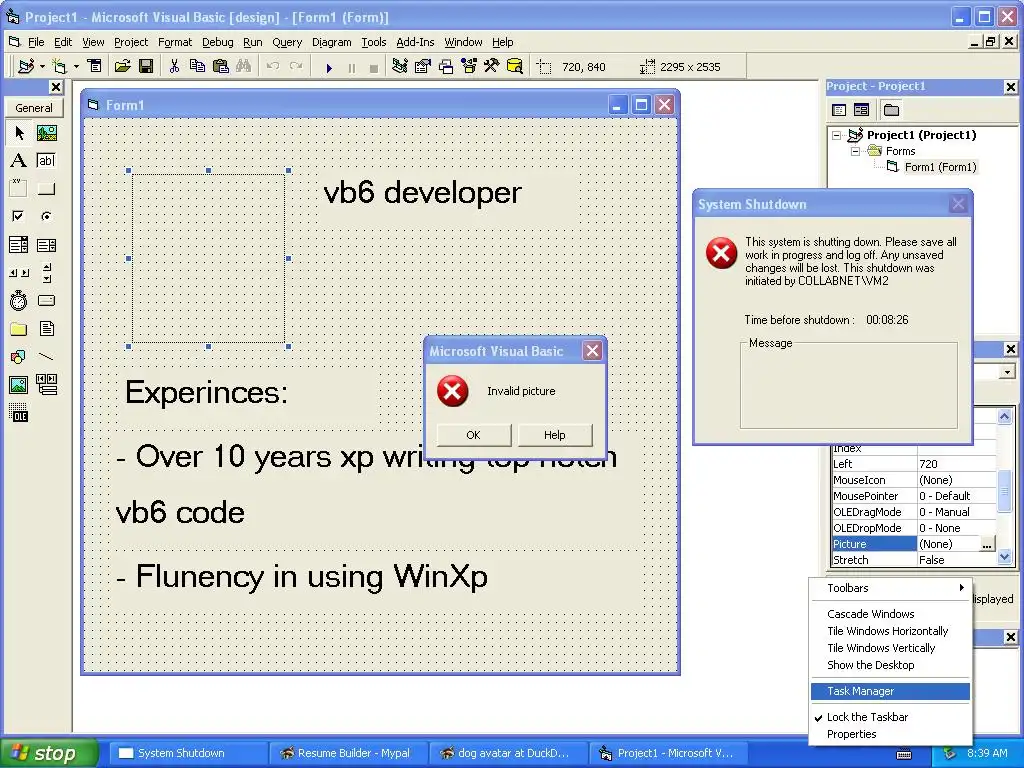Open the Add-Ins menu
The width and height of the screenshot is (1024, 768).
tap(415, 42)
